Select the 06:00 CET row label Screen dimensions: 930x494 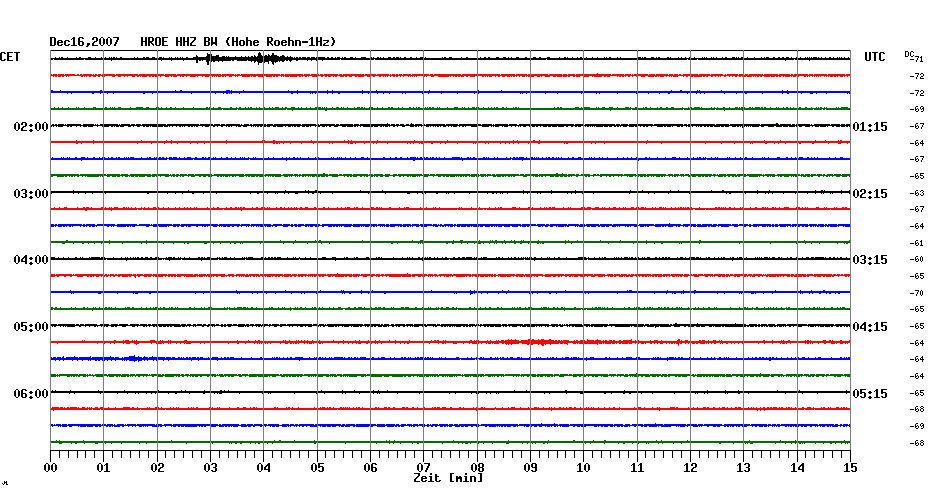click(31, 394)
